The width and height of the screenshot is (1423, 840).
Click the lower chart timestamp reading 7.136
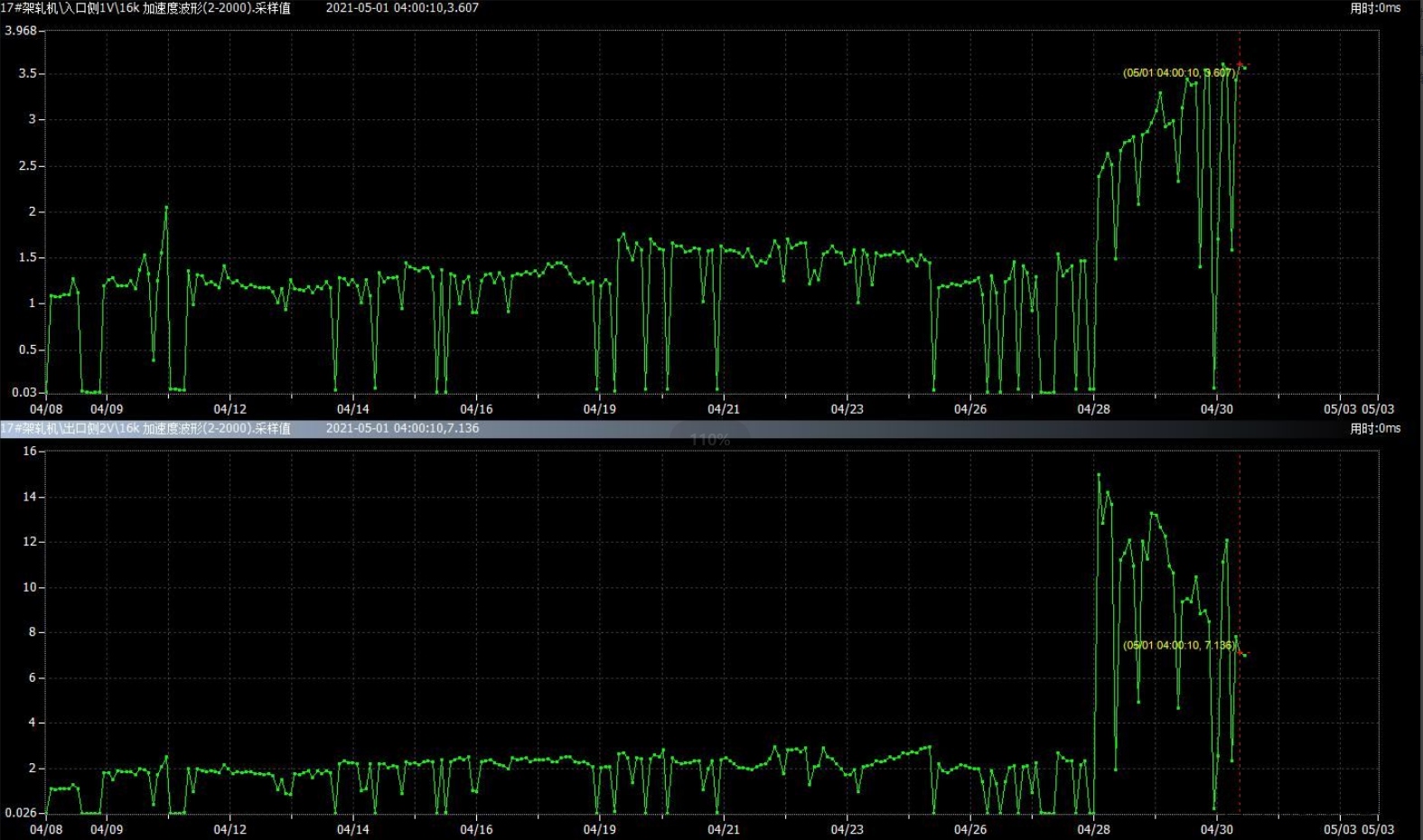point(402,429)
